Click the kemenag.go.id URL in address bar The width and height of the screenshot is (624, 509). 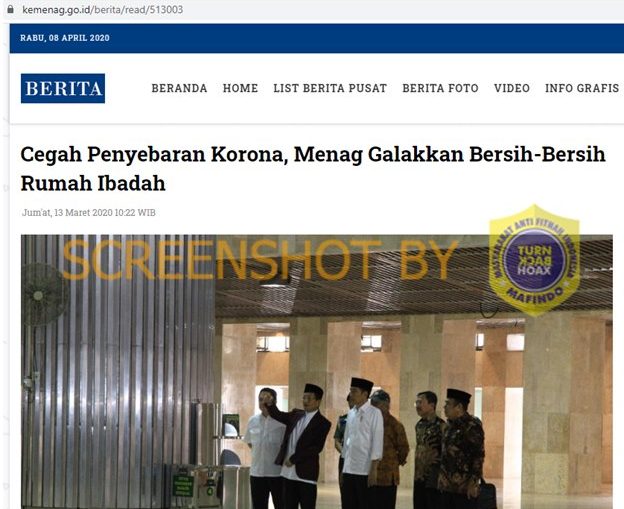pos(103,10)
